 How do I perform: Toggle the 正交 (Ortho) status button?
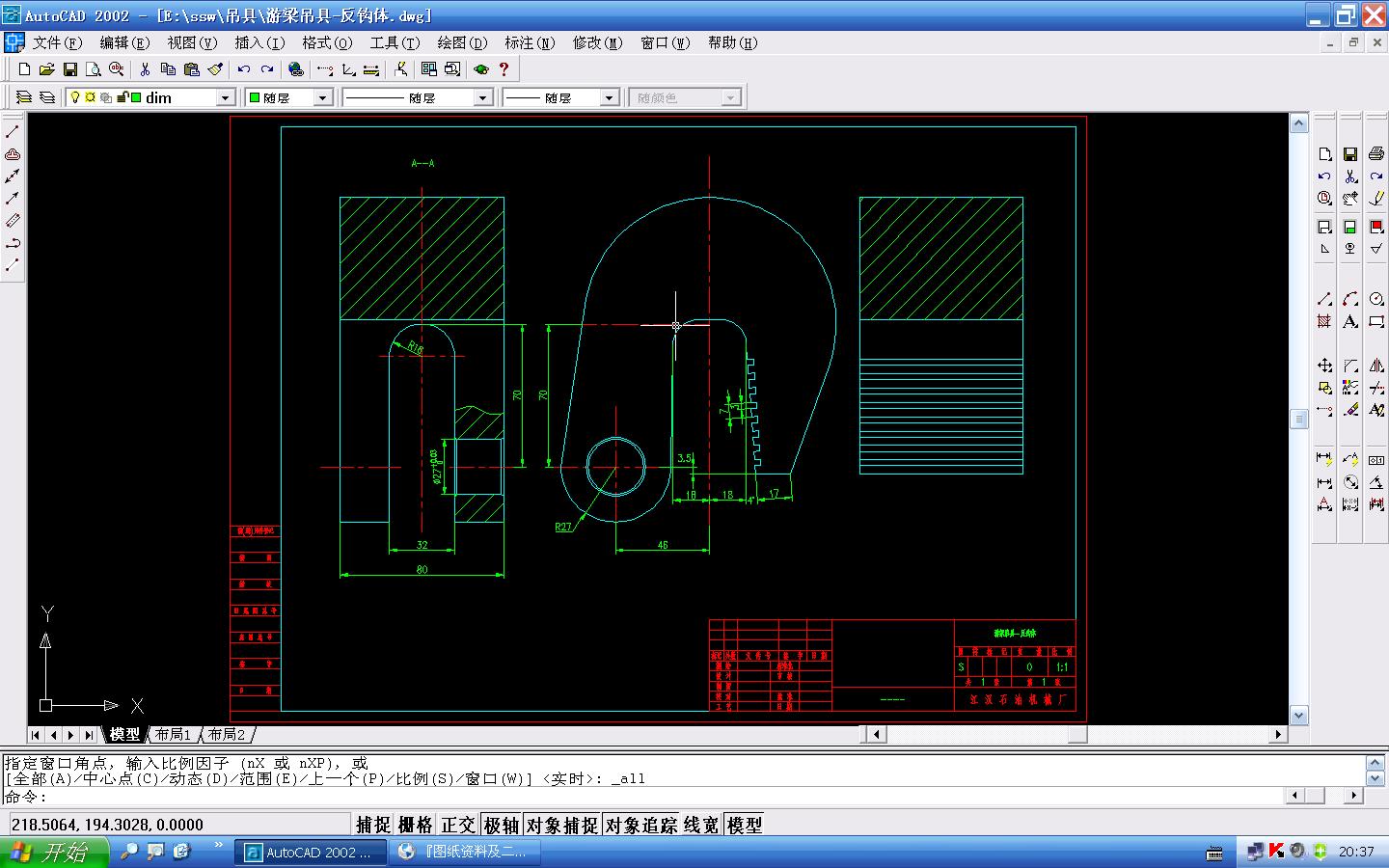point(458,825)
